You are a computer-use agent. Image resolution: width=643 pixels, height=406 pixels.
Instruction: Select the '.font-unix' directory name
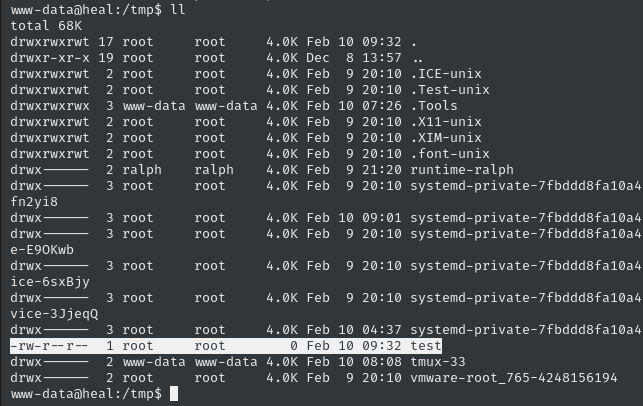click(450, 154)
